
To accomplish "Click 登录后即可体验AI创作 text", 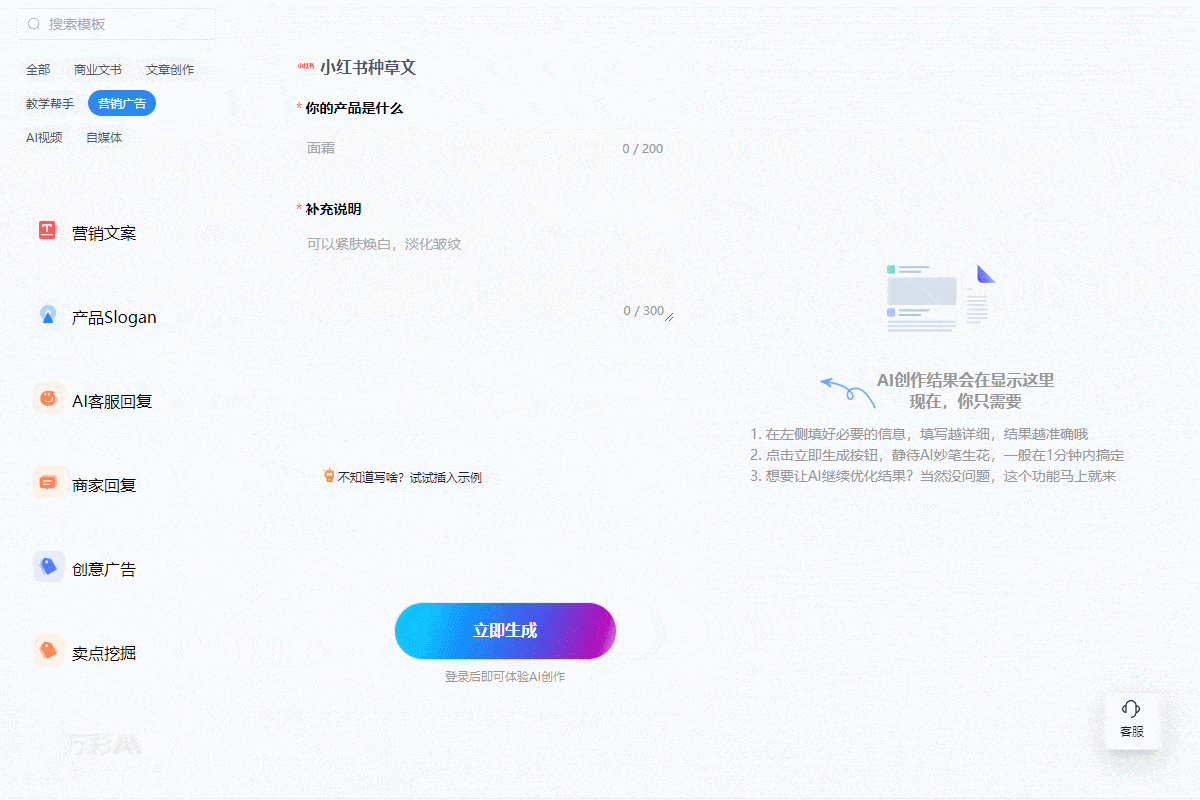I will 505,677.
